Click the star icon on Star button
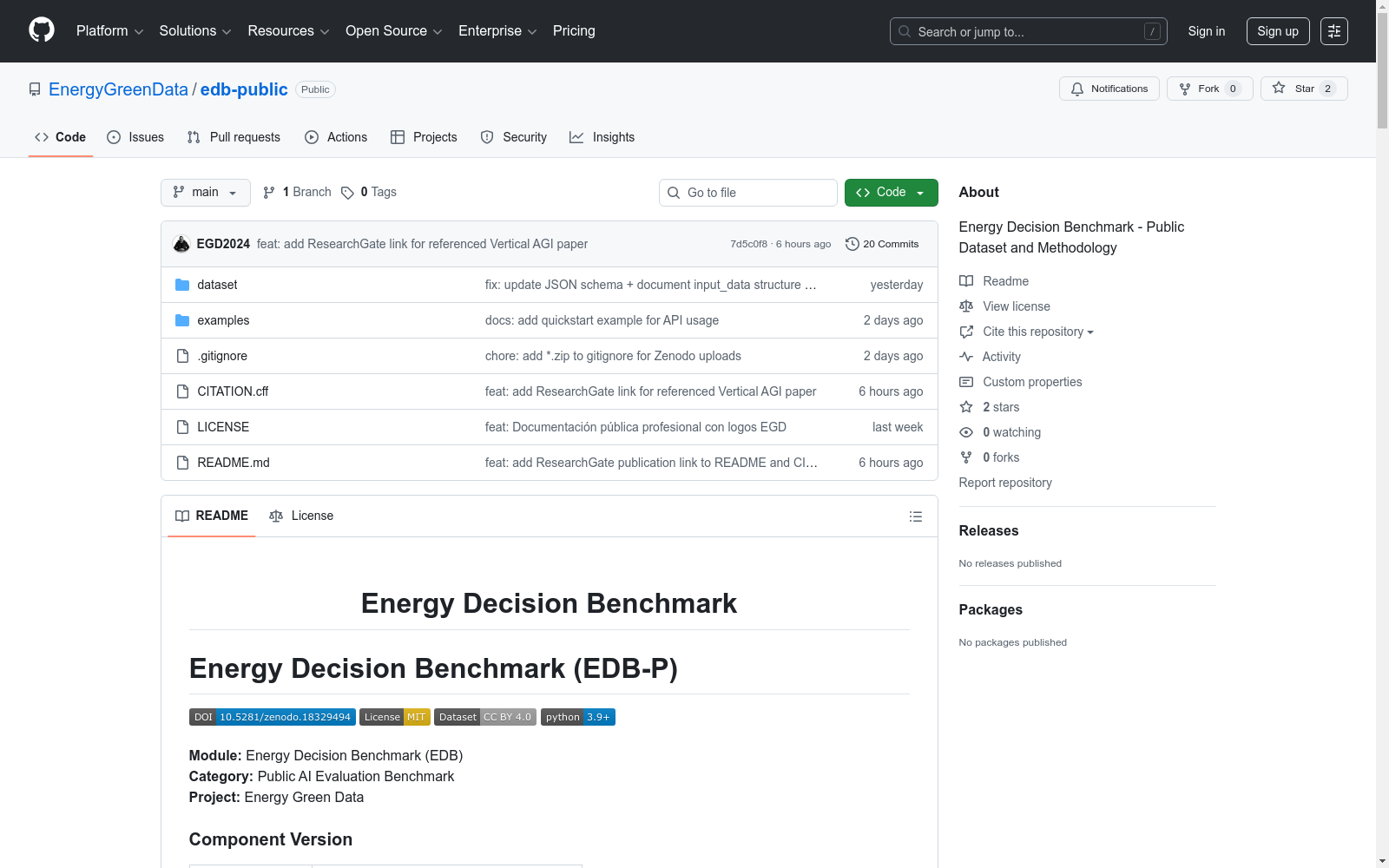This screenshot has width=1389, height=868. pyautogui.click(x=1279, y=88)
